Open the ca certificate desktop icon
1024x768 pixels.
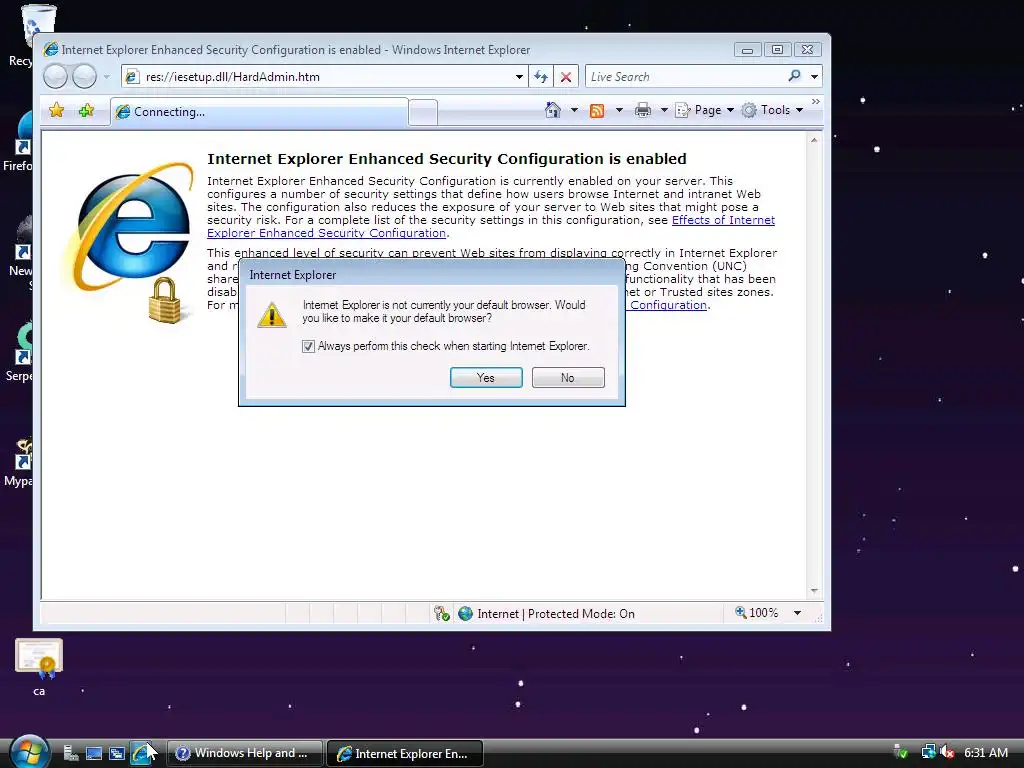click(x=39, y=667)
